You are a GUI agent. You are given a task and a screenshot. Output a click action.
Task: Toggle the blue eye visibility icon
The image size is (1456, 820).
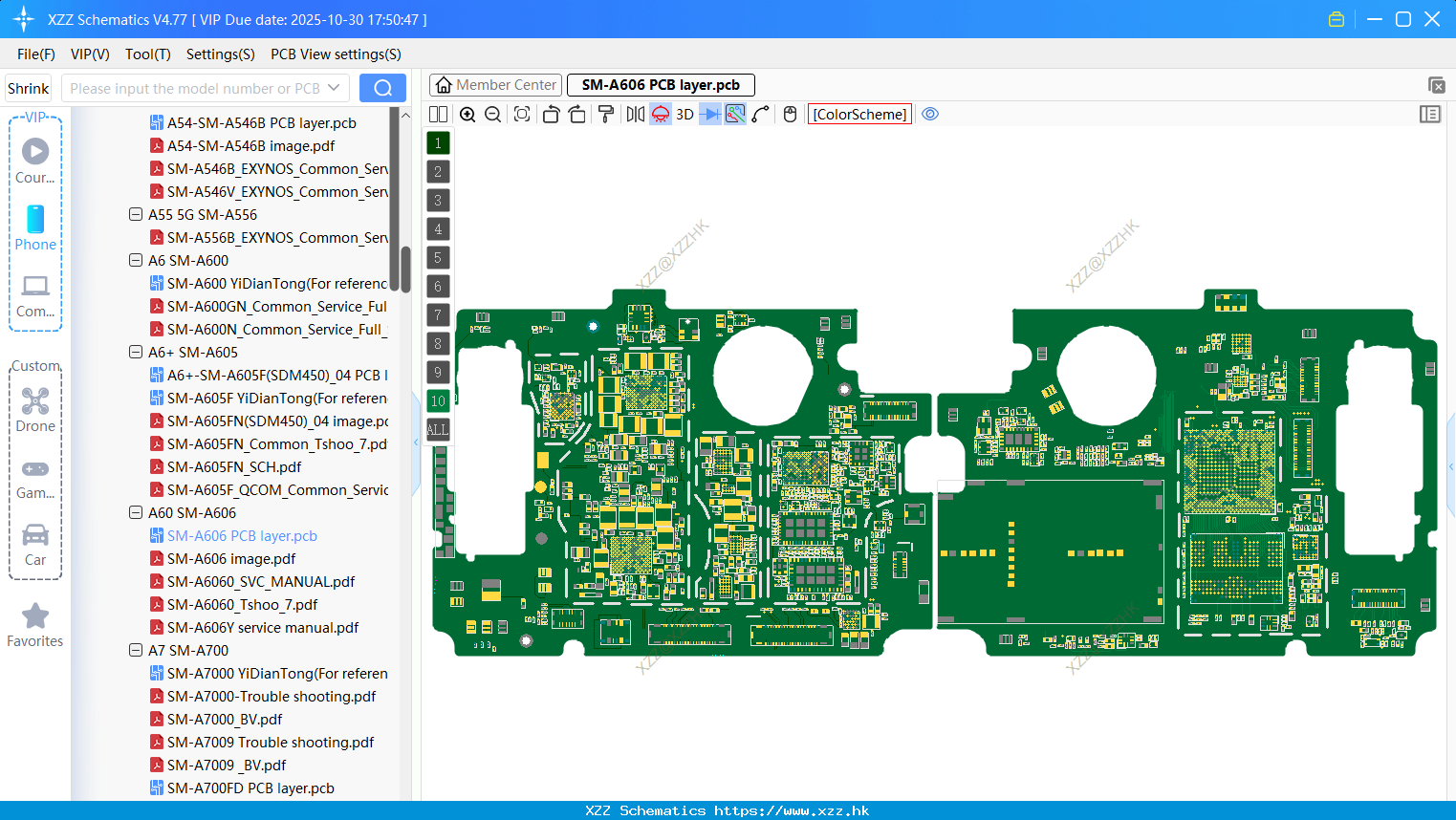coord(930,114)
